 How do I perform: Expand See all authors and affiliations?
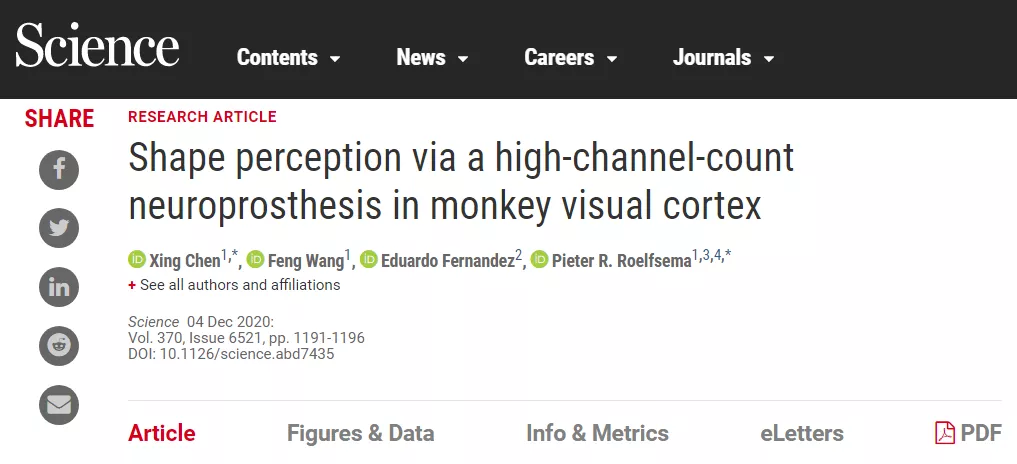tap(234, 285)
